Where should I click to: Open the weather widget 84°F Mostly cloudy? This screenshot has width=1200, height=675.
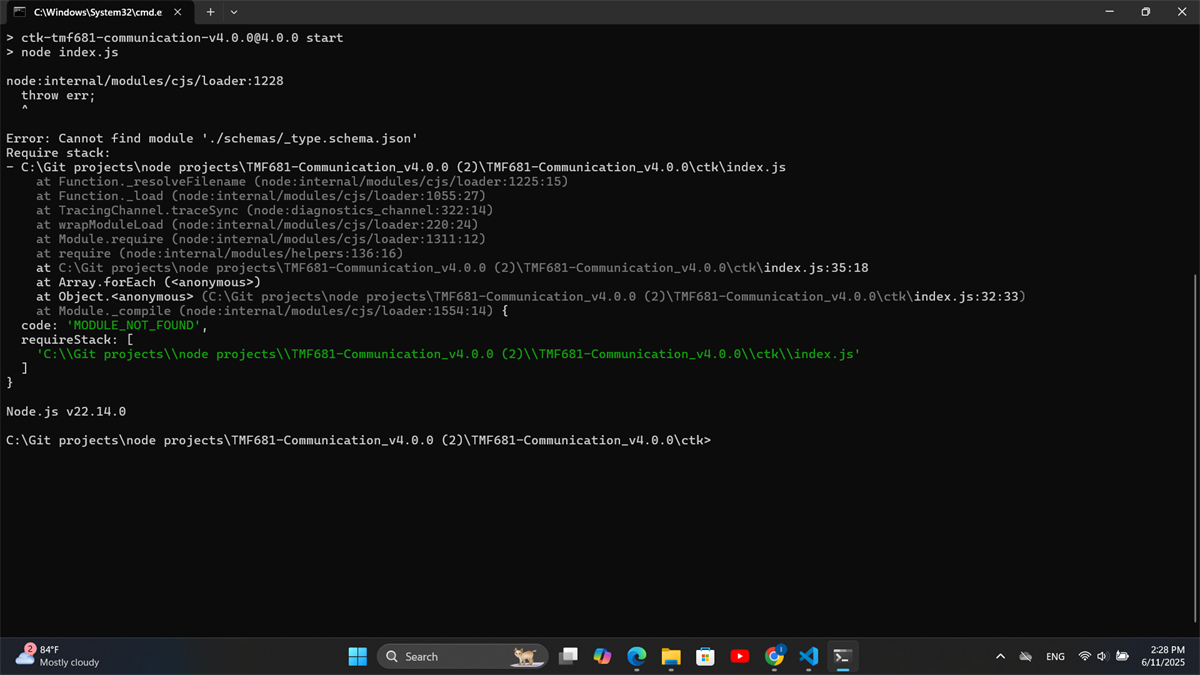[58, 656]
